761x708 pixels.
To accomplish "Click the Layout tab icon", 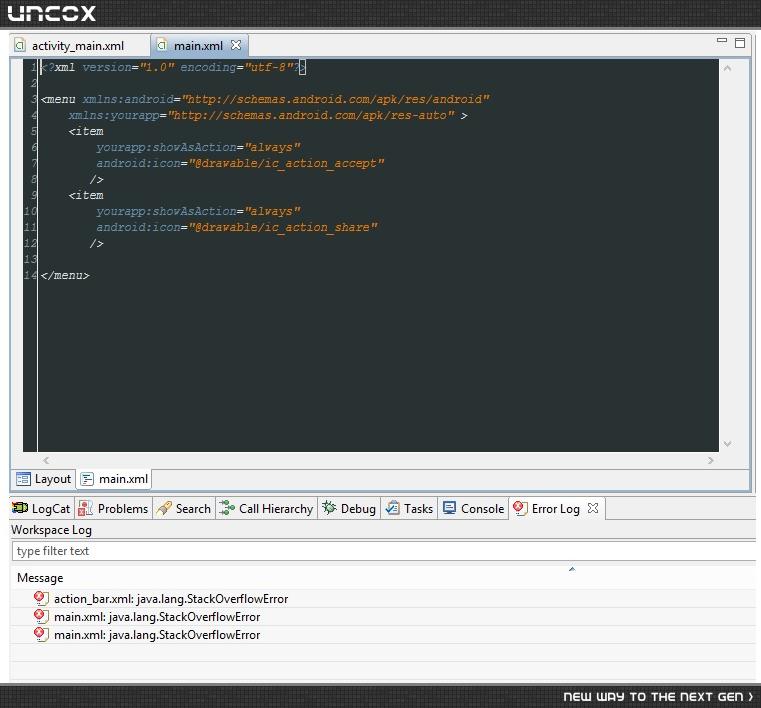I will point(23,479).
